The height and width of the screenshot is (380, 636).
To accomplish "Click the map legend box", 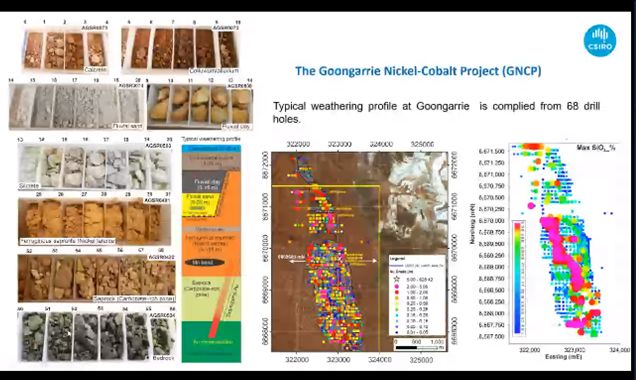I will pos(417,295).
